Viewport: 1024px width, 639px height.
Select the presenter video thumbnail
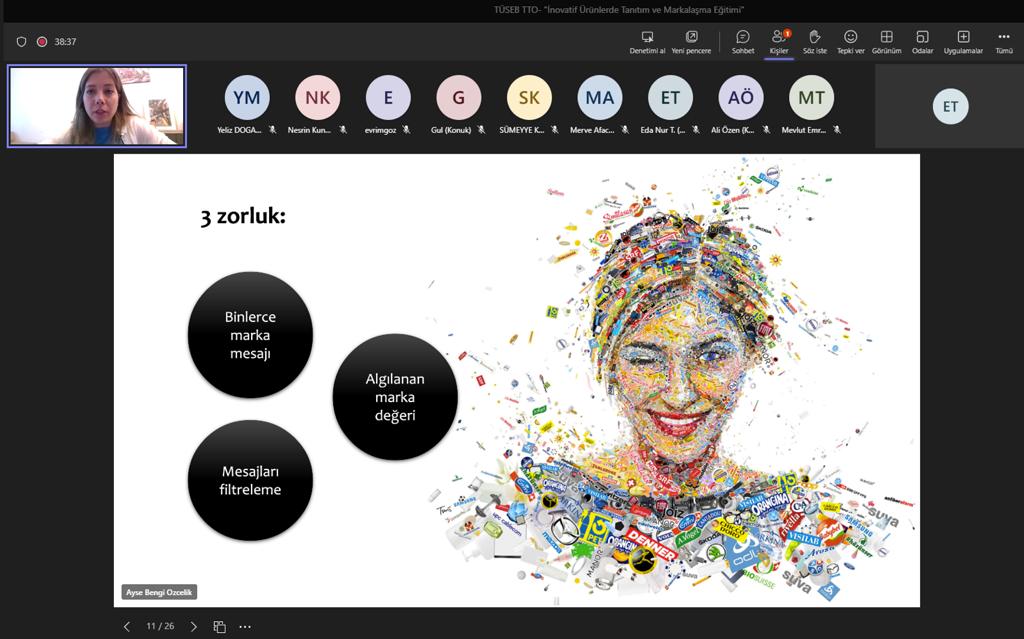tap(97, 106)
